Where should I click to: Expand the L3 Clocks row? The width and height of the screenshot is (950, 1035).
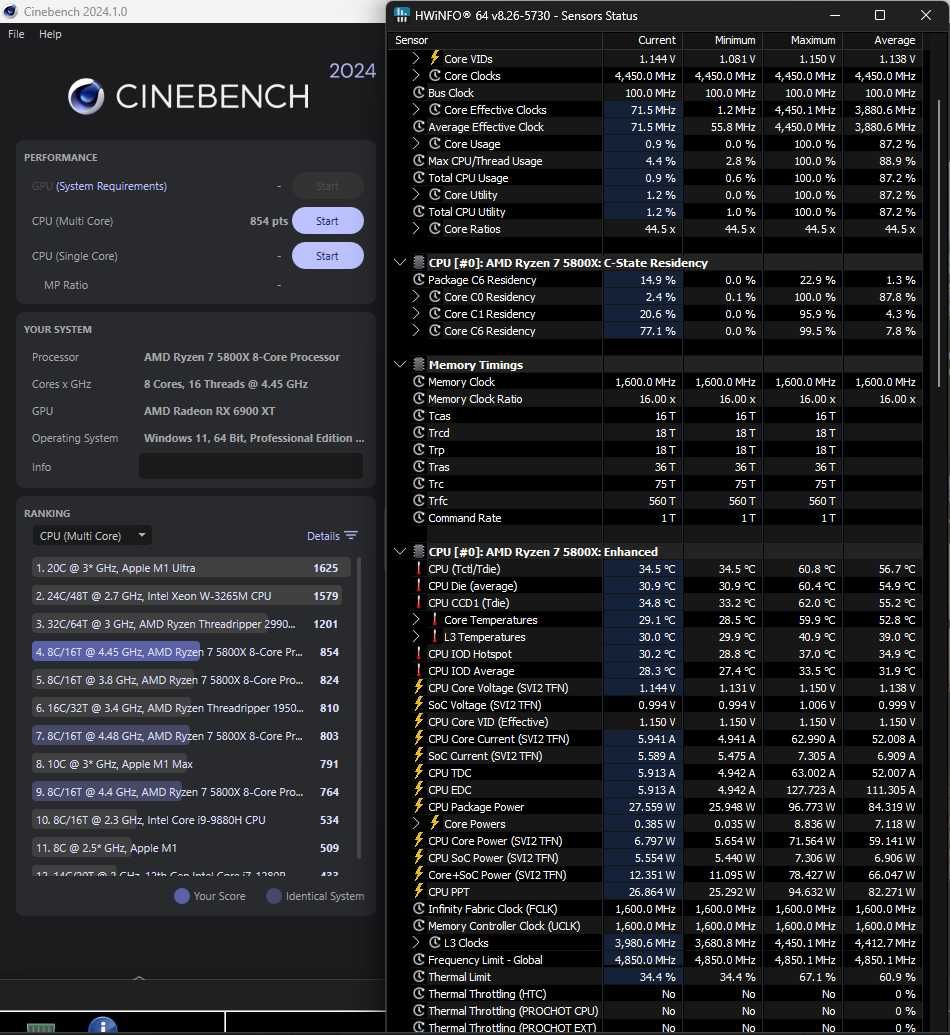pos(415,943)
